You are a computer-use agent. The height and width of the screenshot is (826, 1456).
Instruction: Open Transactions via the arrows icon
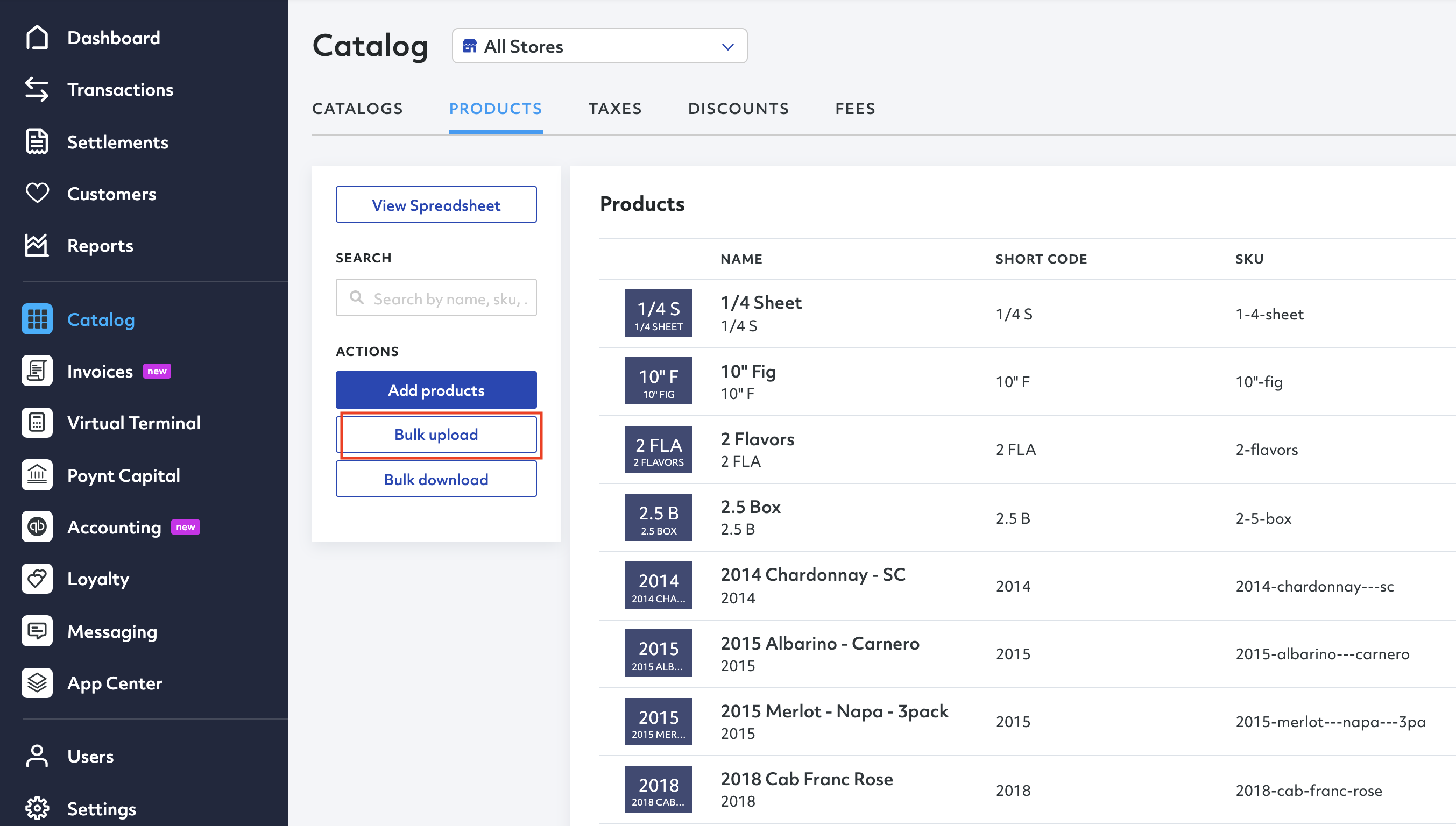[37, 90]
